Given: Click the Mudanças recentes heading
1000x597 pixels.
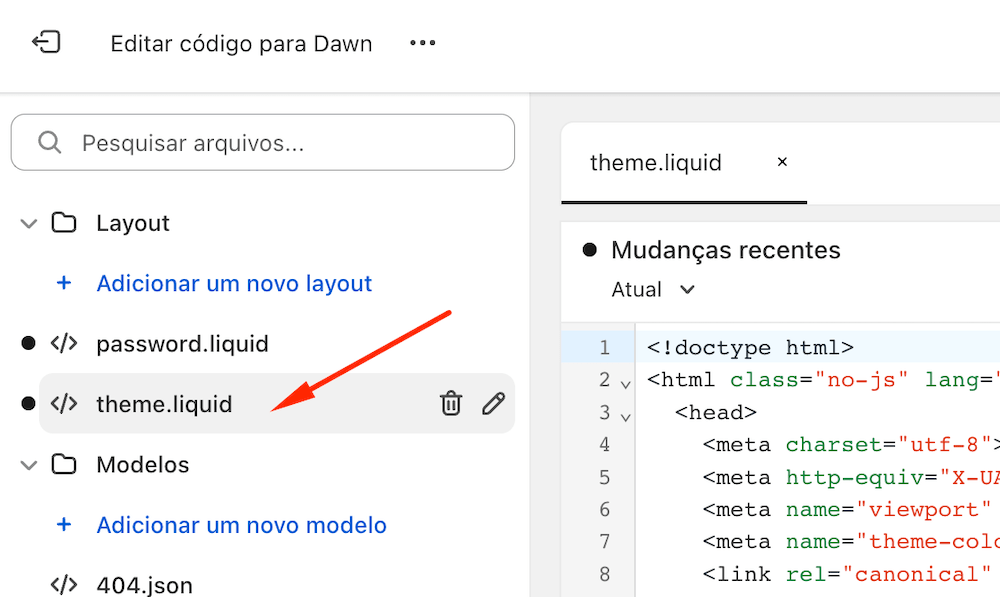Looking at the screenshot, I should [726, 250].
